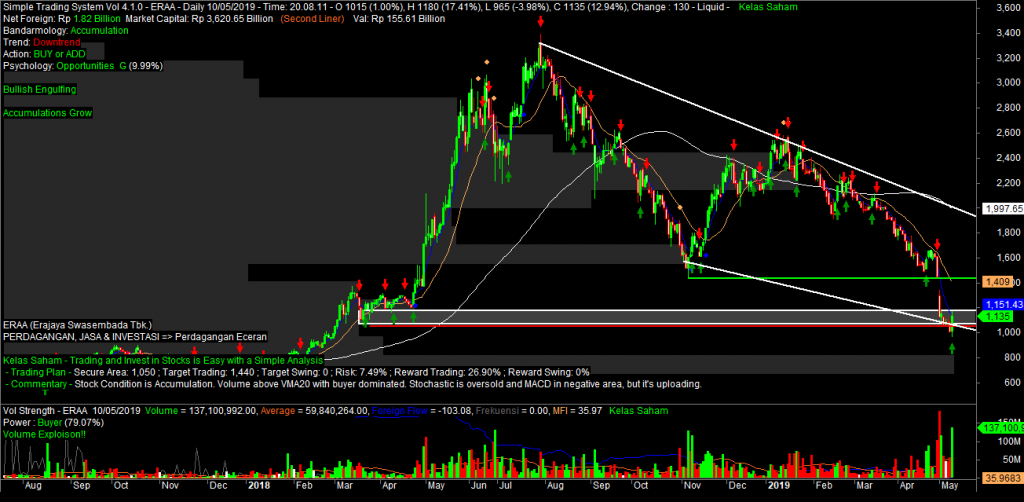Click the 'Accumulations Grow' label
The height and width of the screenshot is (502, 1024).
[x=48, y=114]
